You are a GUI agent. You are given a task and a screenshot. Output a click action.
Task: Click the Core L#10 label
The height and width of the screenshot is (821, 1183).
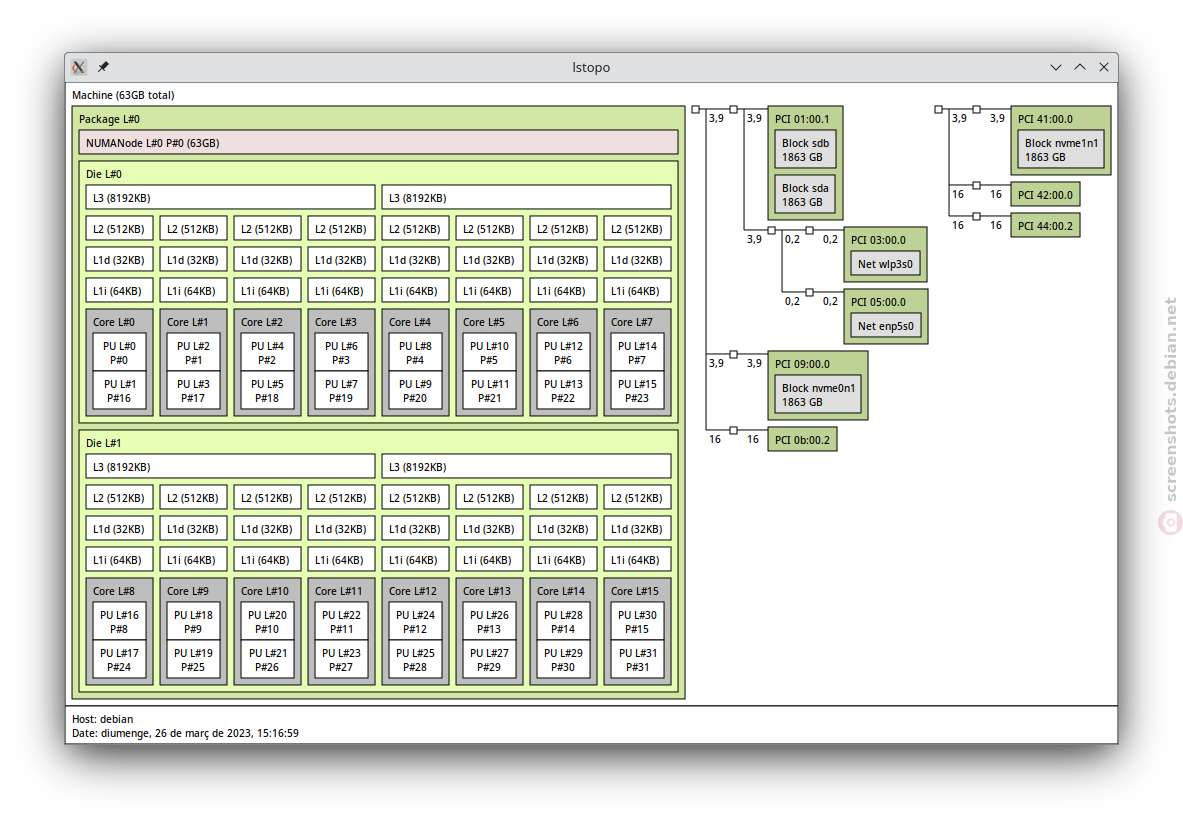[x=265, y=591]
